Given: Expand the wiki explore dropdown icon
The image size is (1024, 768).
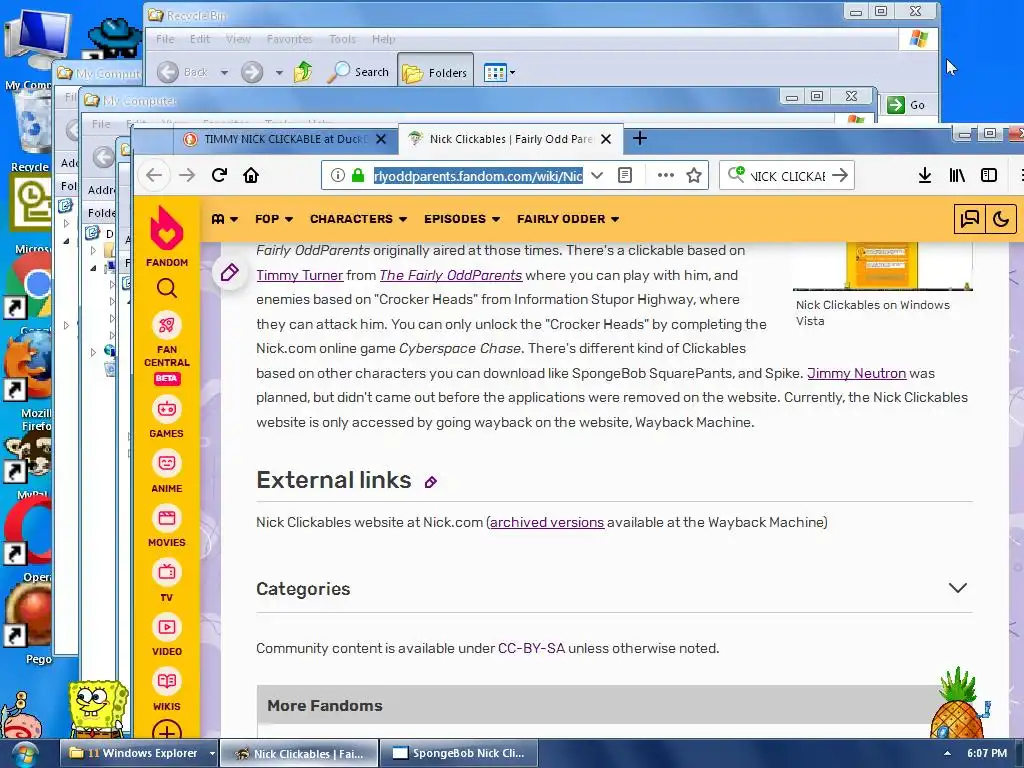Looking at the screenshot, I should click(x=225, y=219).
